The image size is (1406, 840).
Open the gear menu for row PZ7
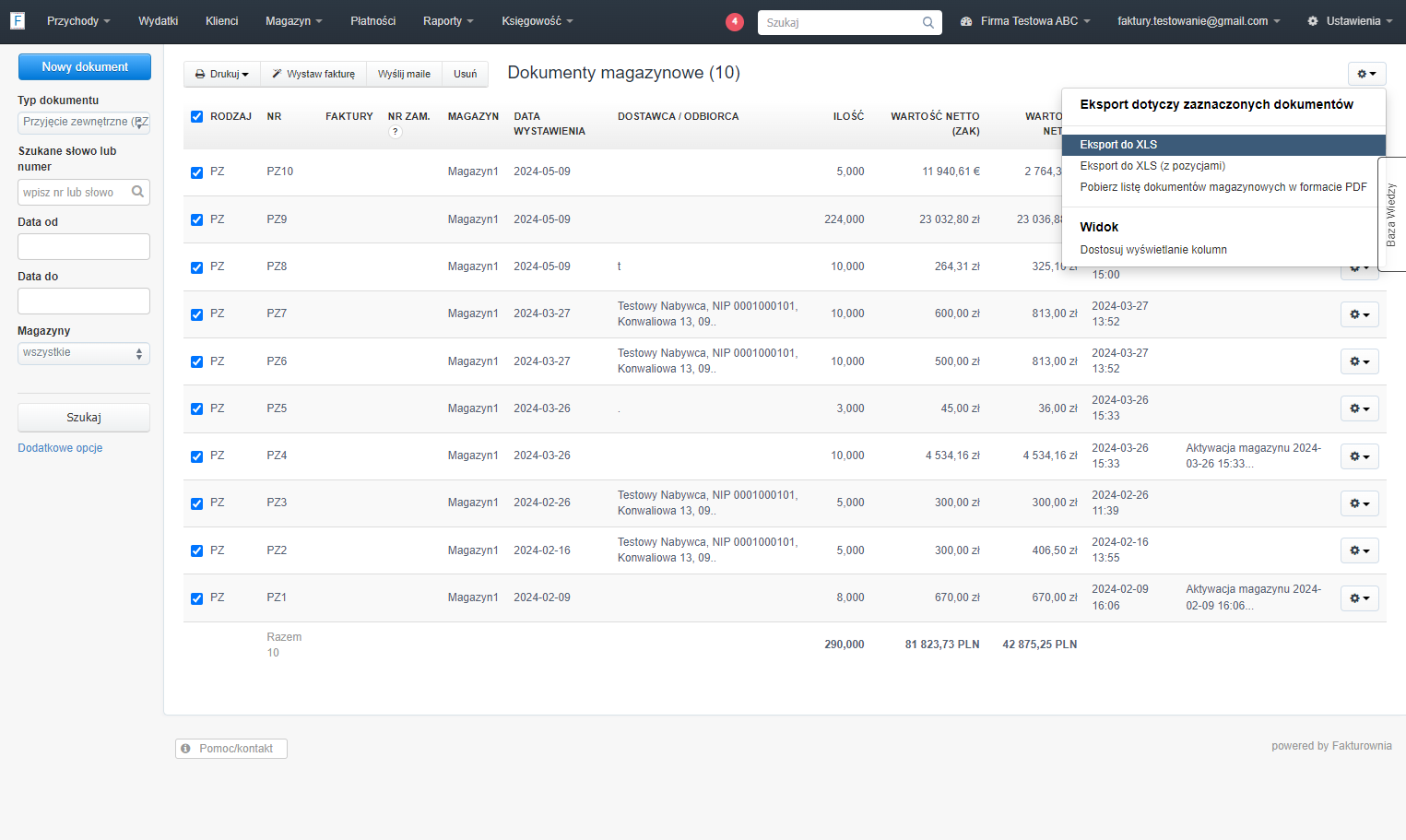[1359, 314]
